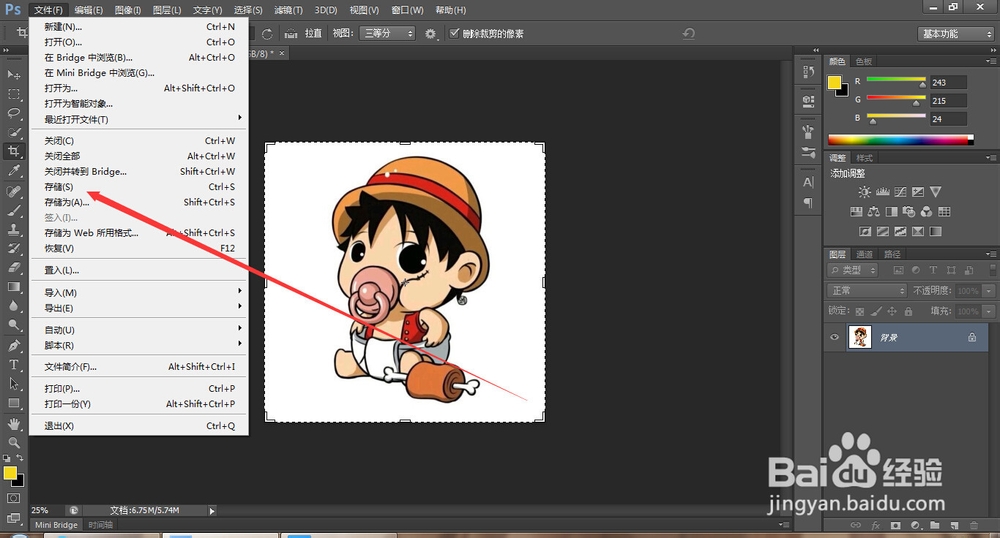Open the Mini Bridge bottom tab
The width and height of the screenshot is (1000, 538).
pos(56,525)
